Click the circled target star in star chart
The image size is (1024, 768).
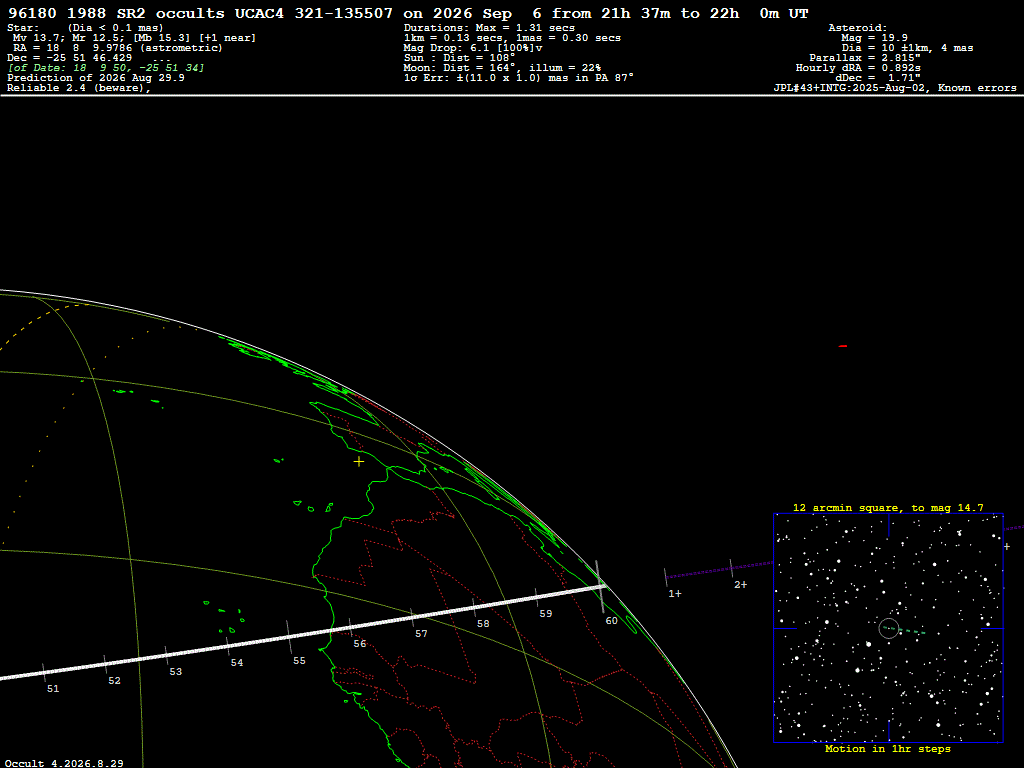pos(889,628)
